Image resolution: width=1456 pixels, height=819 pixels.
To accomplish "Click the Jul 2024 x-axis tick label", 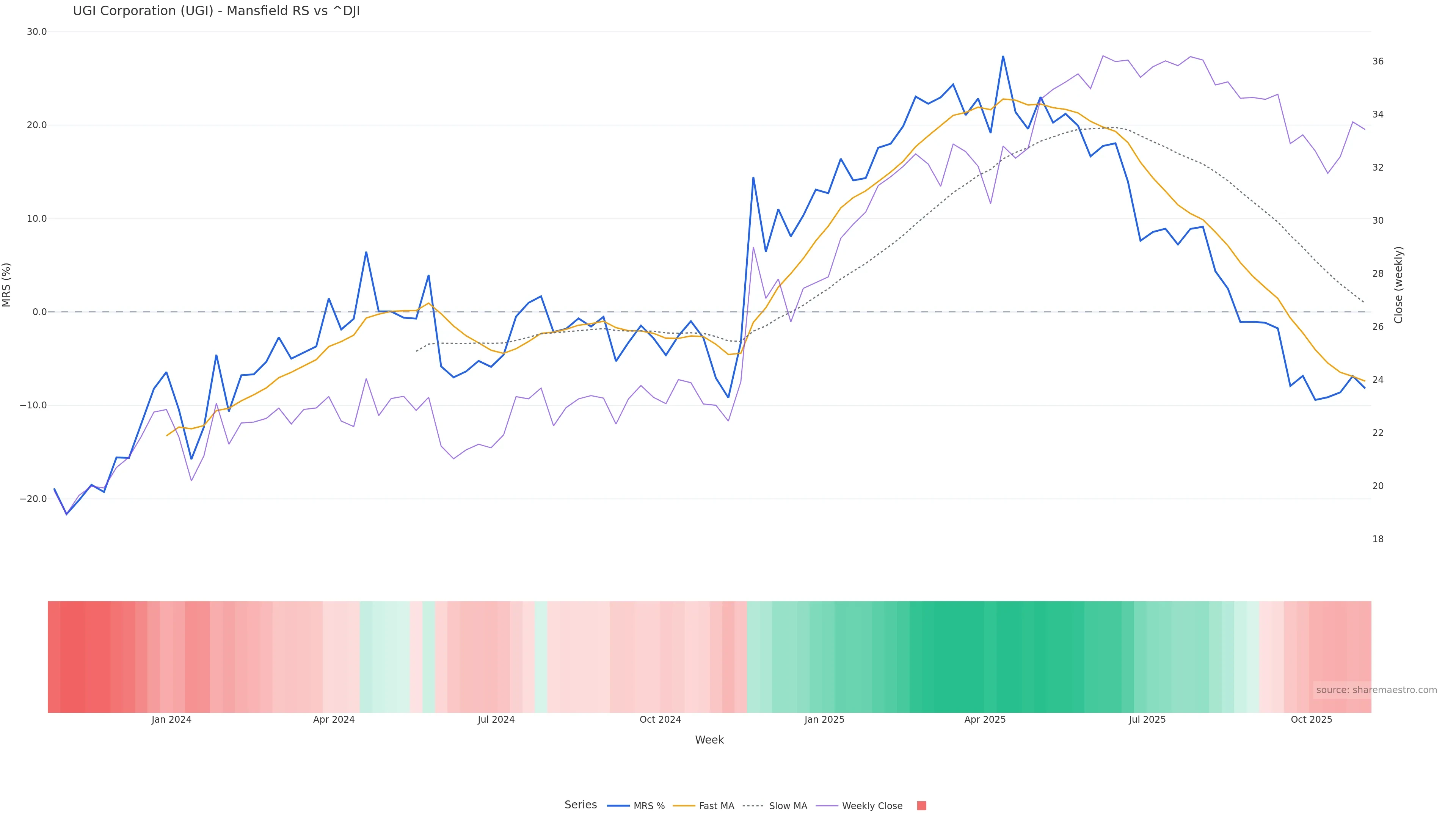I will (x=496, y=720).
